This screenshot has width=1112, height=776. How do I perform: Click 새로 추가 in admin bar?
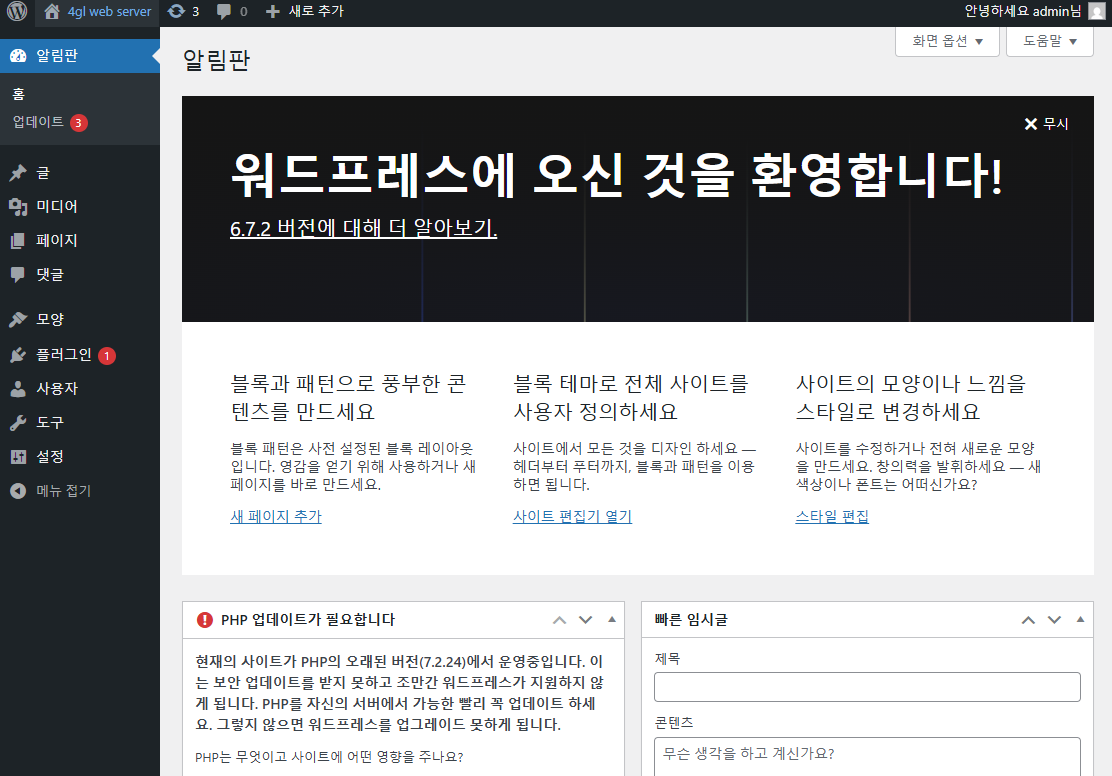(x=316, y=11)
